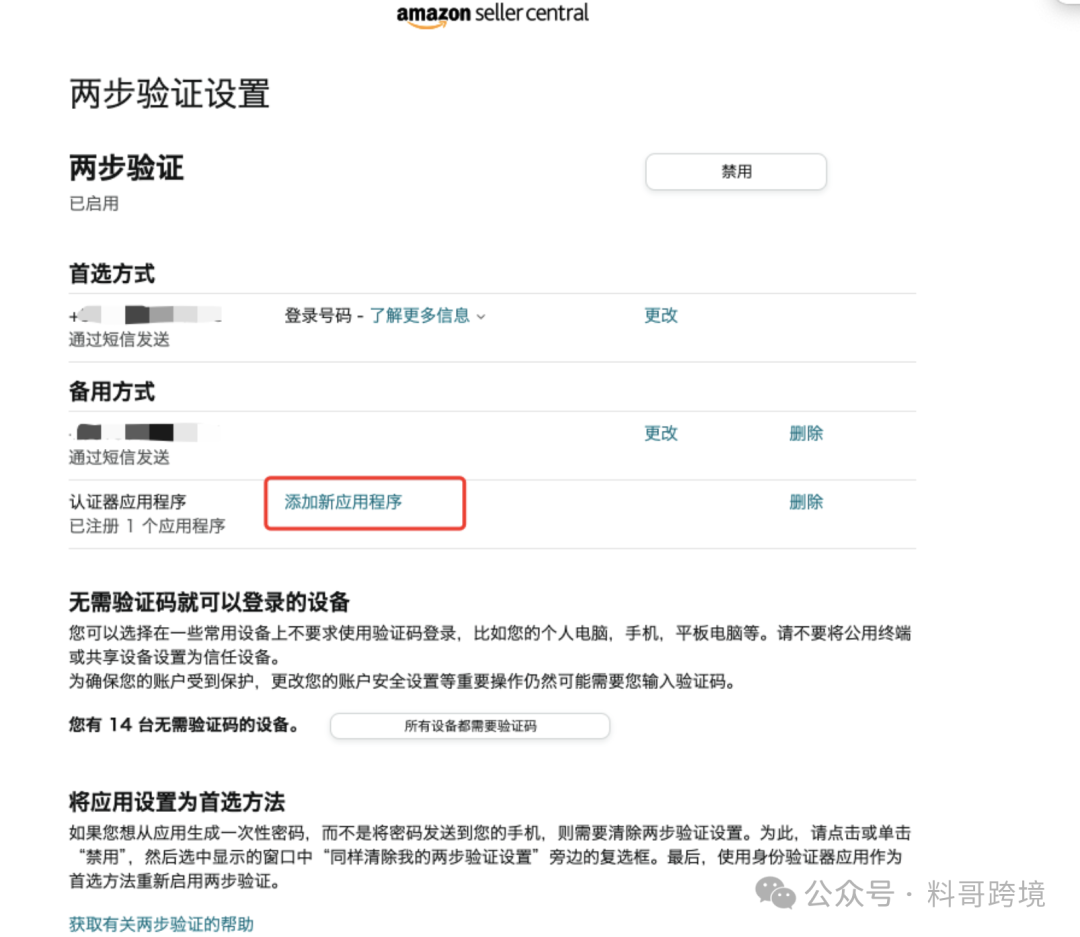
Task: Click the 两步验证设置 page title
Action: coord(169,94)
